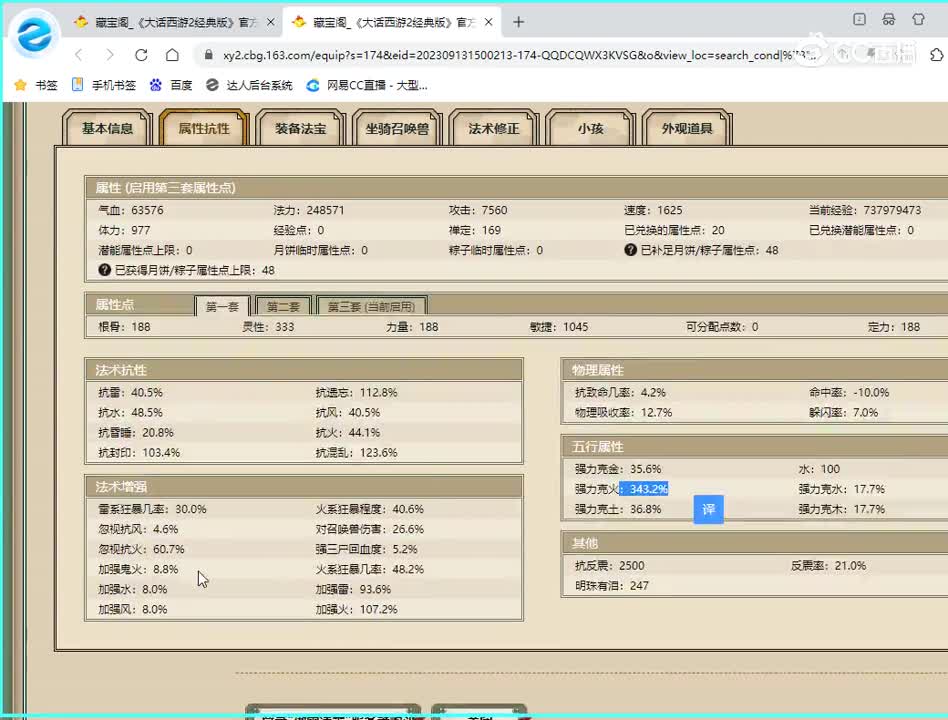Click the 敏捷: 1045 attribute

(559, 327)
